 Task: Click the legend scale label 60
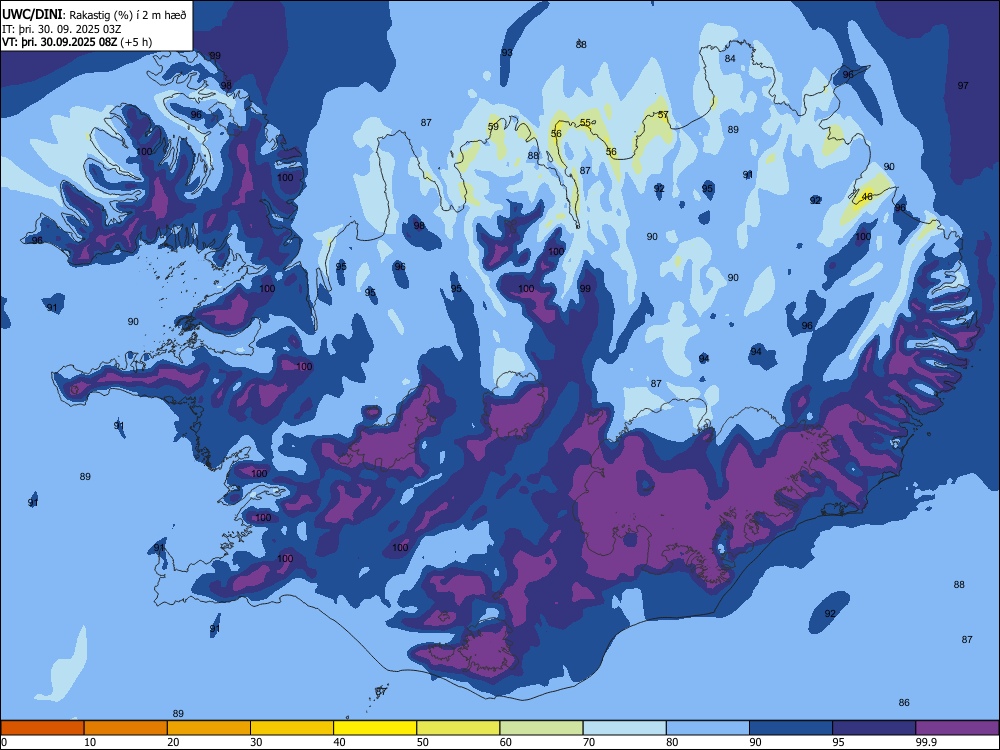(x=506, y=742)
